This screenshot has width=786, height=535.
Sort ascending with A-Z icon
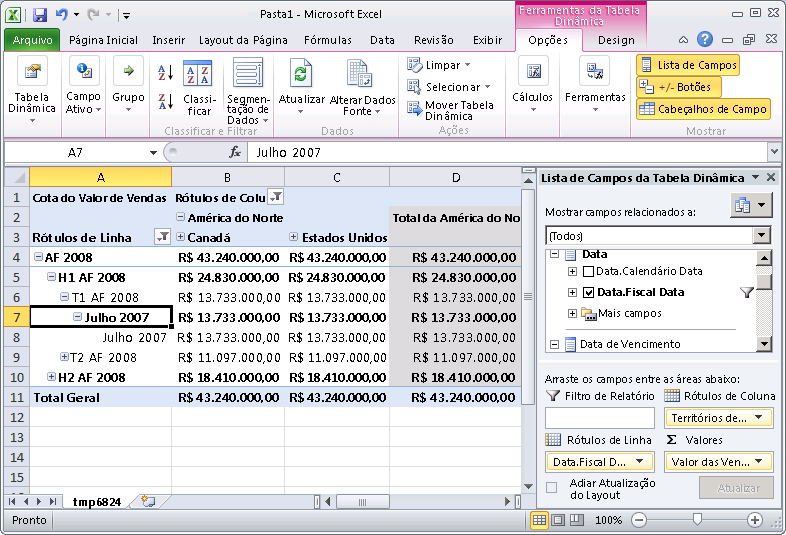(166, 73)
